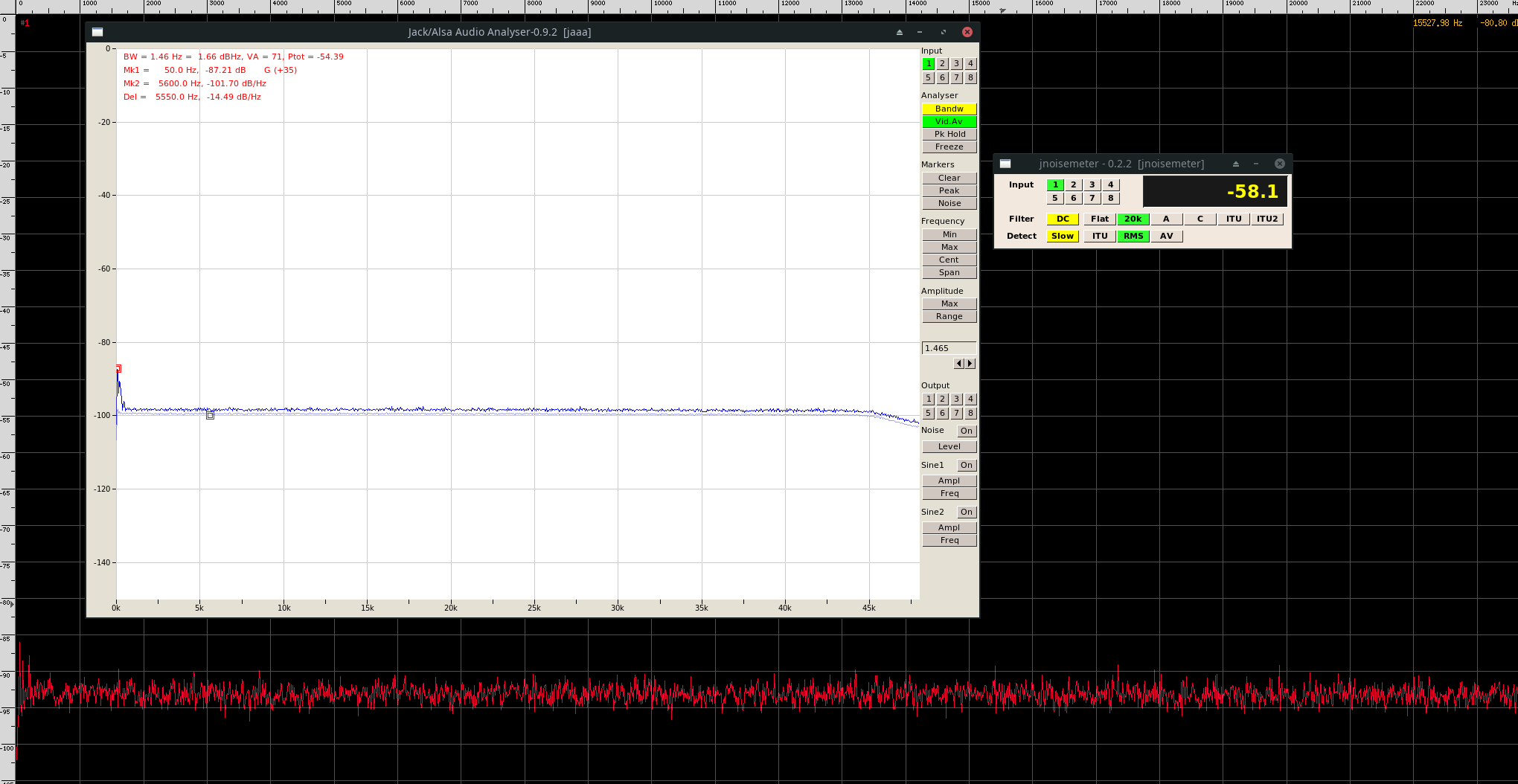Select input 3 in jnoisemeter
Screen dimensions: 1518x784
click(x=1092, y=184)
